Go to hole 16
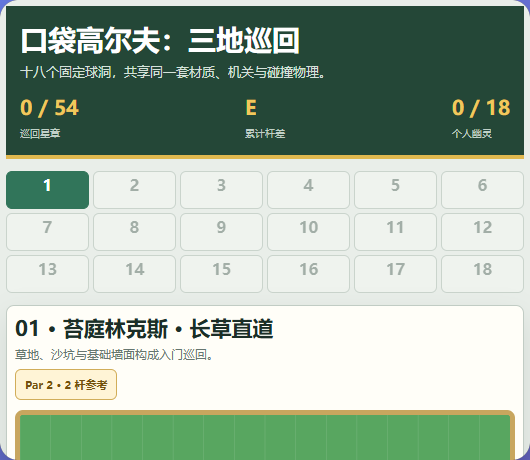 coord(308,274)
